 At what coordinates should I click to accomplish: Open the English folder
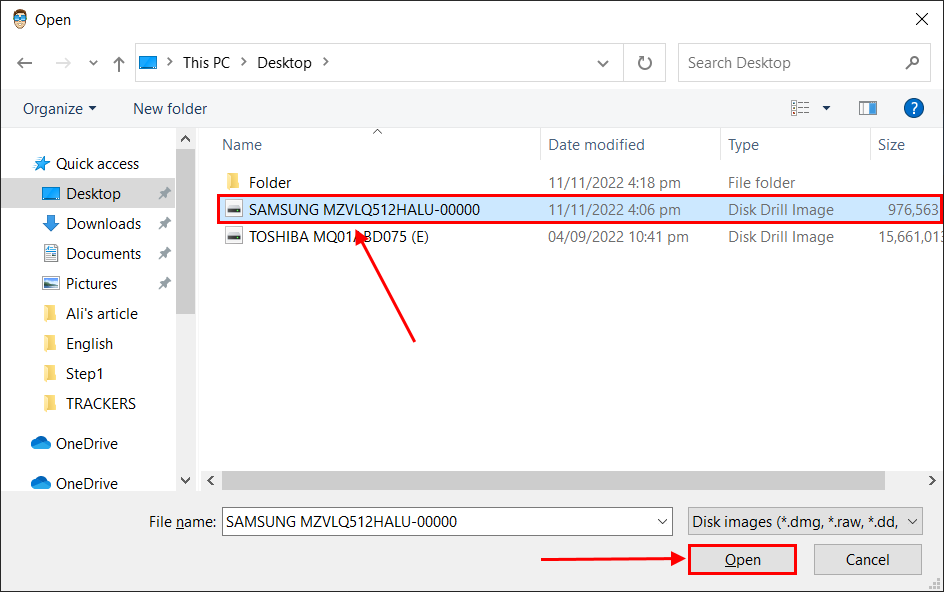click(89, 344)
